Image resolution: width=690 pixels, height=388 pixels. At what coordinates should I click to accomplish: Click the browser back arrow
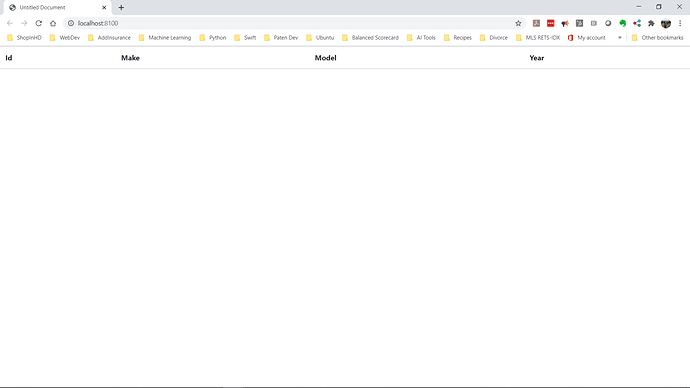click(10, 23)
